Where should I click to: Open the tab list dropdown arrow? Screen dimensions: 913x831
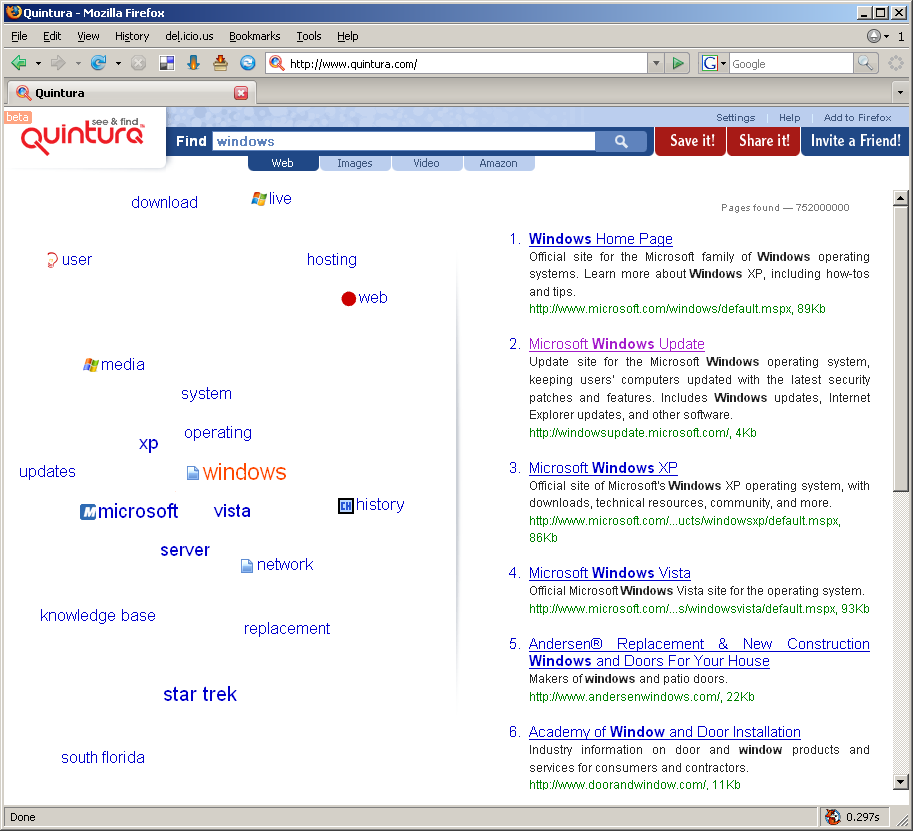pos(900,92)
